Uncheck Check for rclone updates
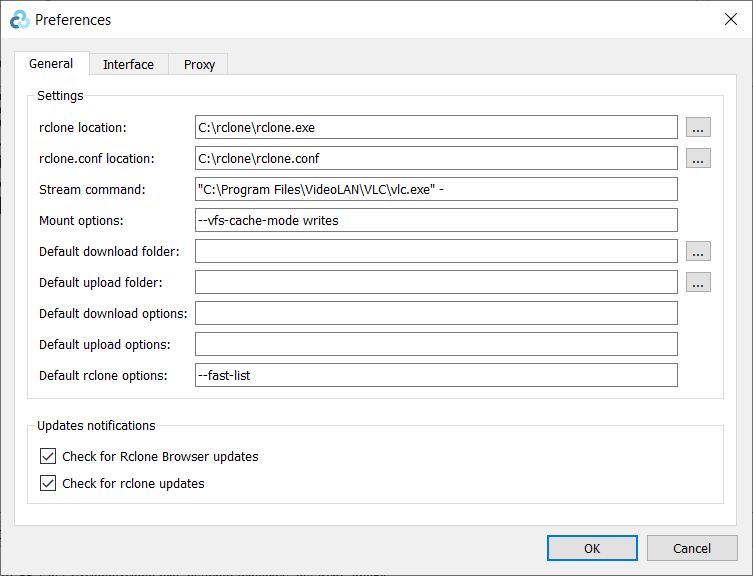The height and width of the screenshot is (576, 753). coord(48,483)
